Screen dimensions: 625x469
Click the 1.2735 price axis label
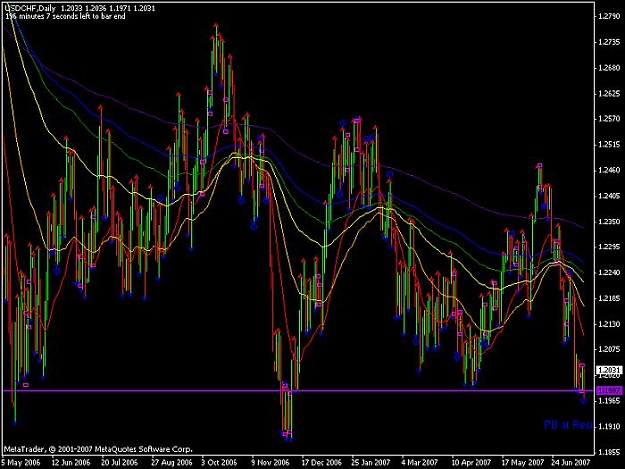click(x=609, y=42)
